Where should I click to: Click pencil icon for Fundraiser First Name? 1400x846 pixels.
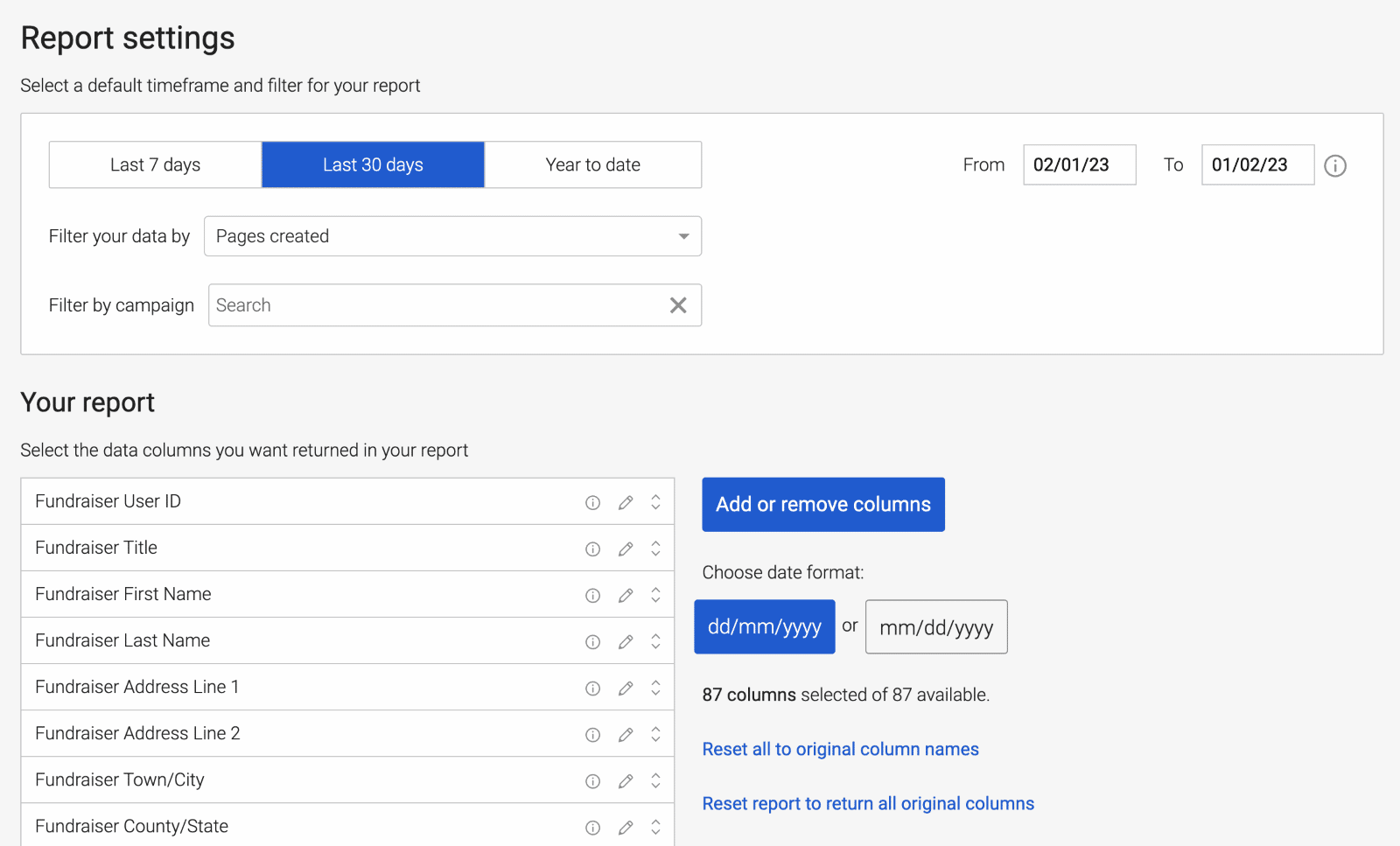(626, 595)
